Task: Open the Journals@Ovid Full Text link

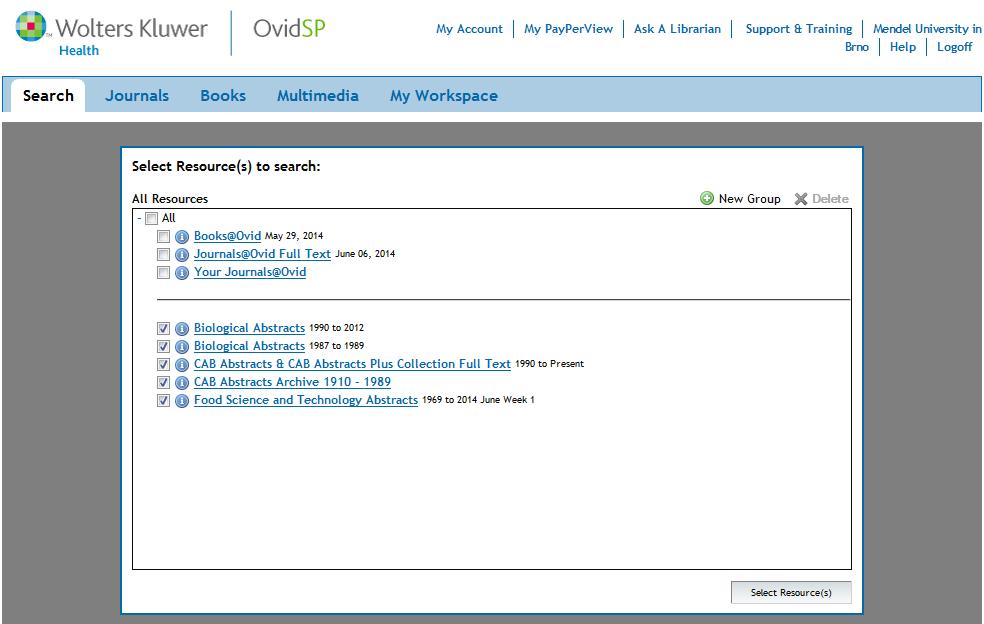Action: [x=262, y=254]
